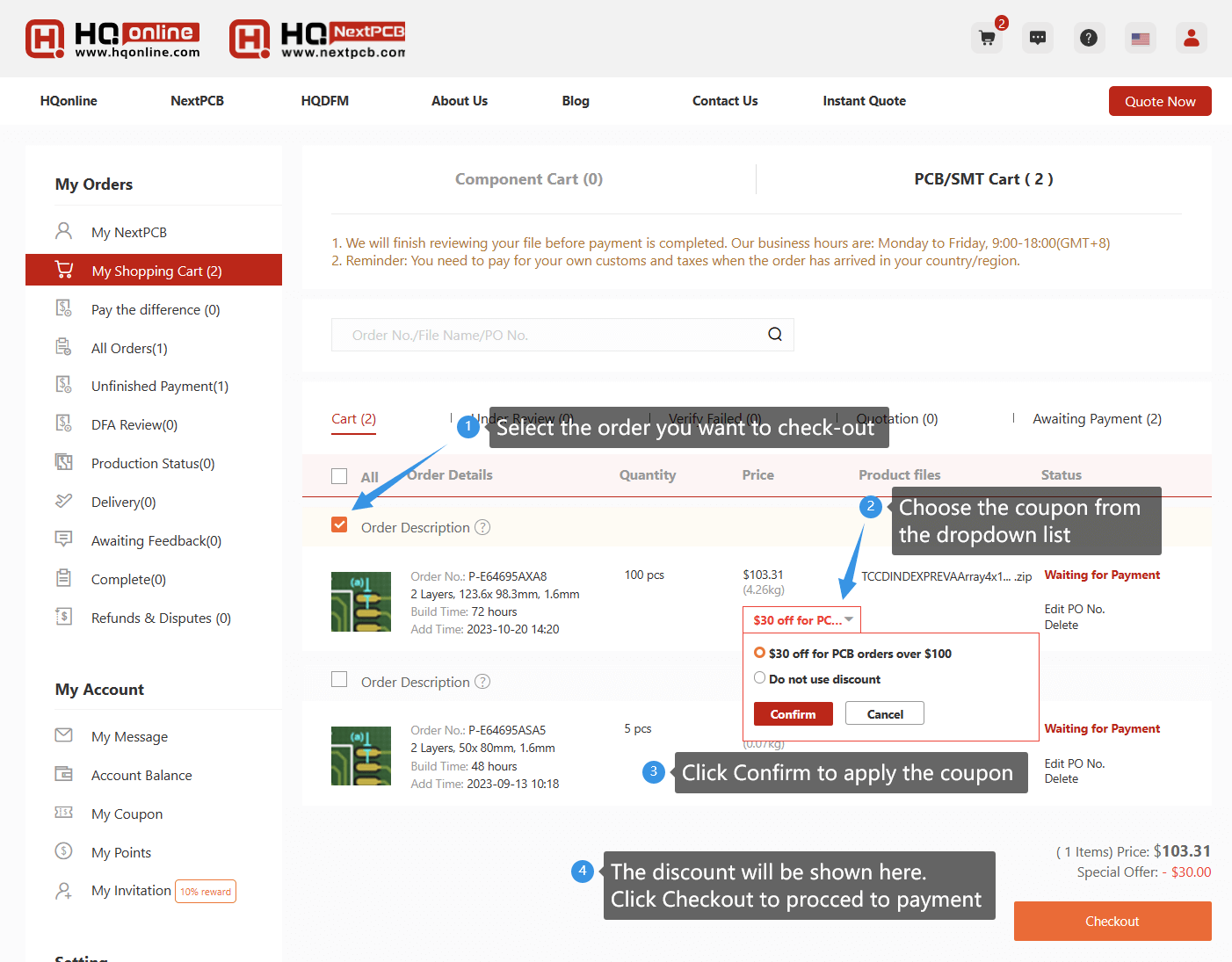The height and width of the screenshot is (962, 1232).
Task: Click help icon beside first Order Description
Action: (482, 527)
